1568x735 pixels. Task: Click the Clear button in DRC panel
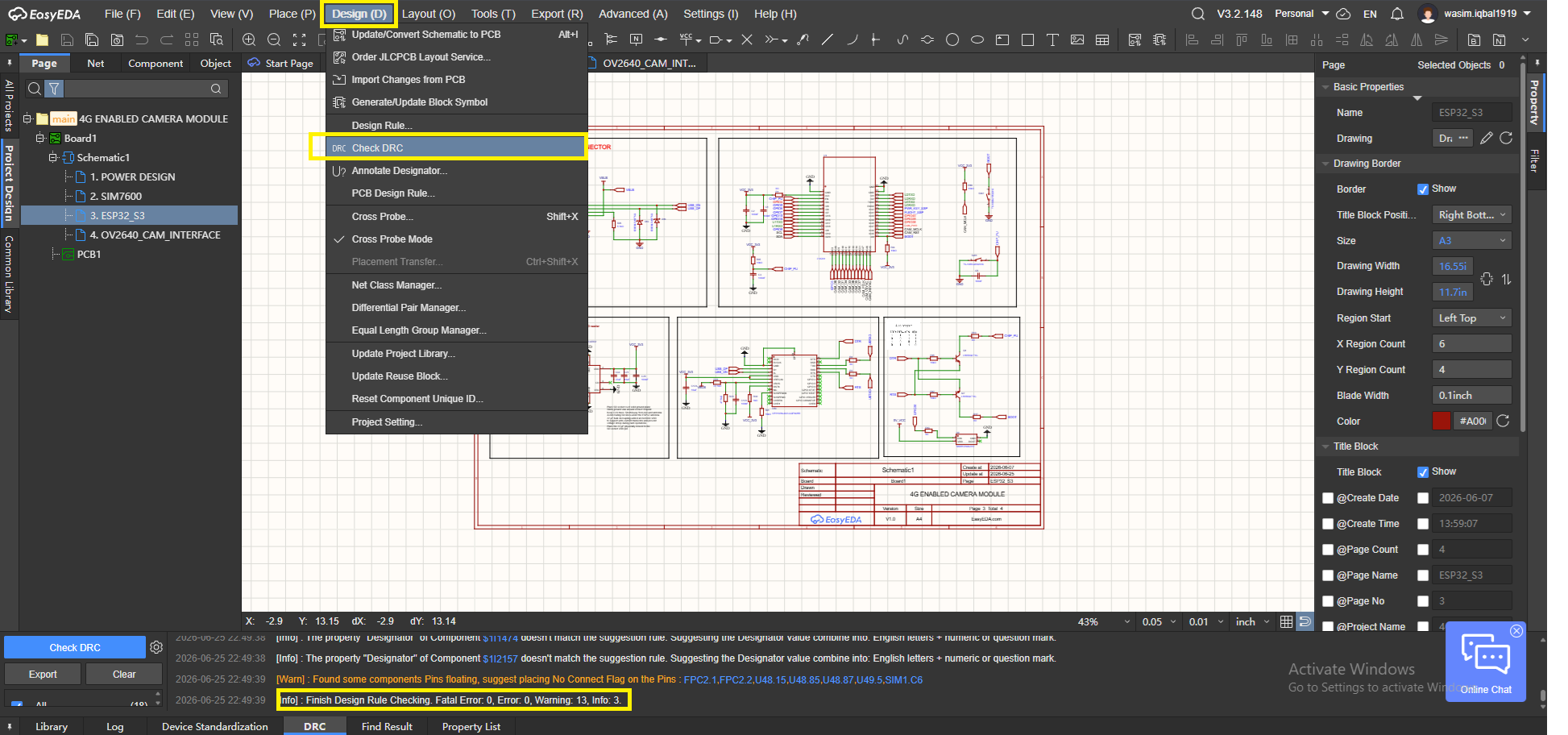point(124,675)
